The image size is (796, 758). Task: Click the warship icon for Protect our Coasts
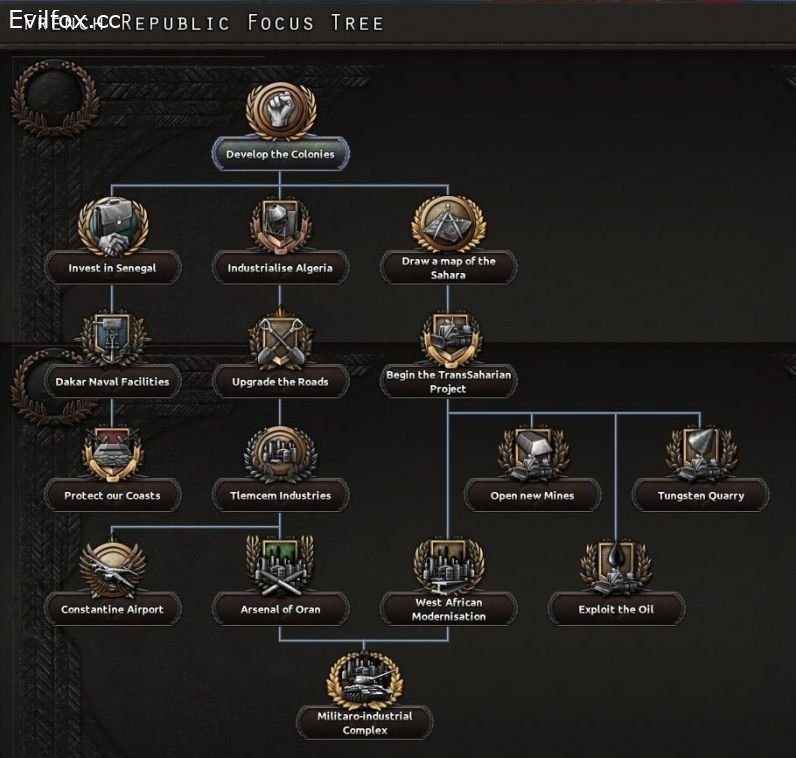click(112, 452)
